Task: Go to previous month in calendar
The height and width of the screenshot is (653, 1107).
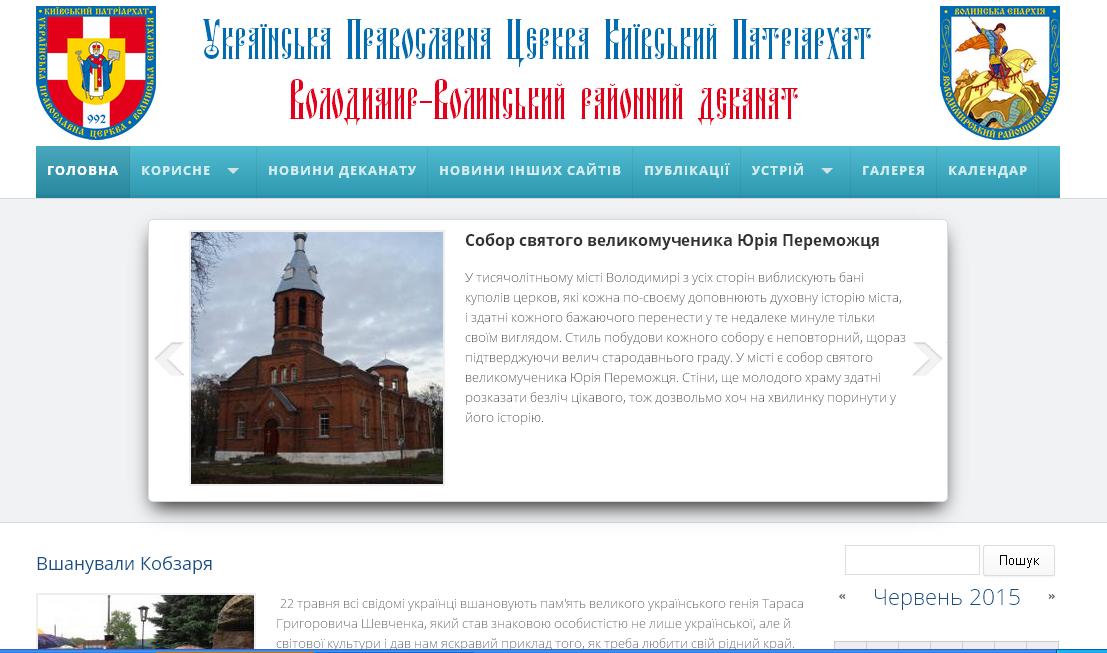Action: click(x=842, y=597)
